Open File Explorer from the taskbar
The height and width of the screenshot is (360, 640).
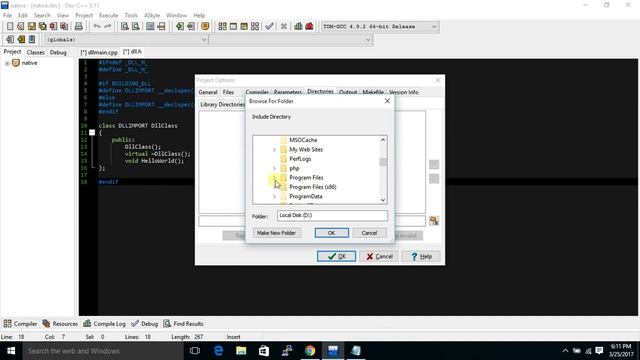click(x=241, y=351)
